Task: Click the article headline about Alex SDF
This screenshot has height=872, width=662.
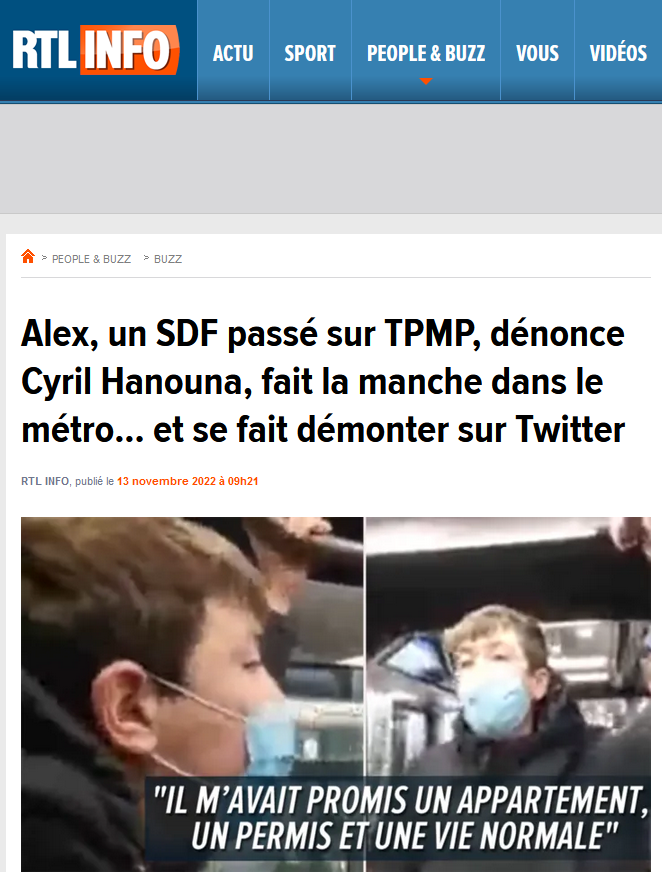Action: [323, 382]
